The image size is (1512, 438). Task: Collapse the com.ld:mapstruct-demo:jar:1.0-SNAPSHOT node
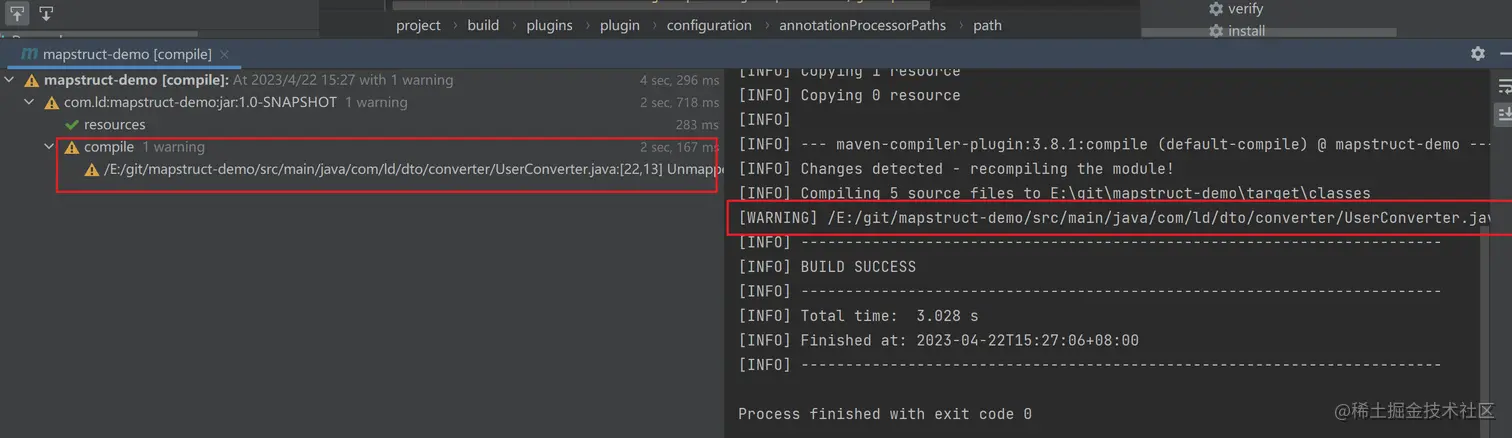click(30, 102)
